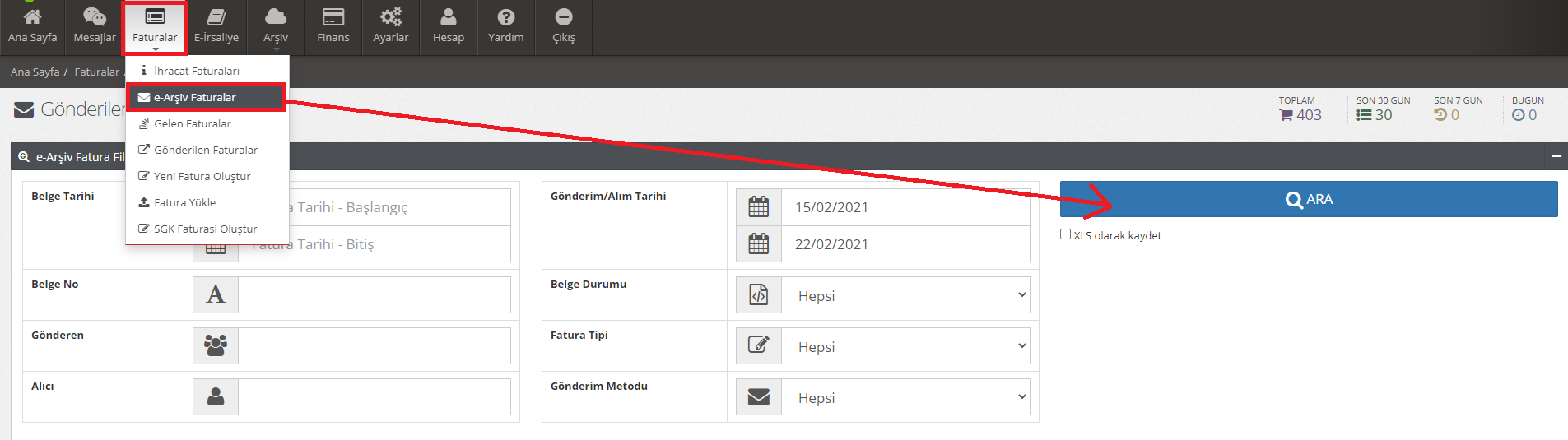Expand the Belge Durumu dropdown

point(905,295)
